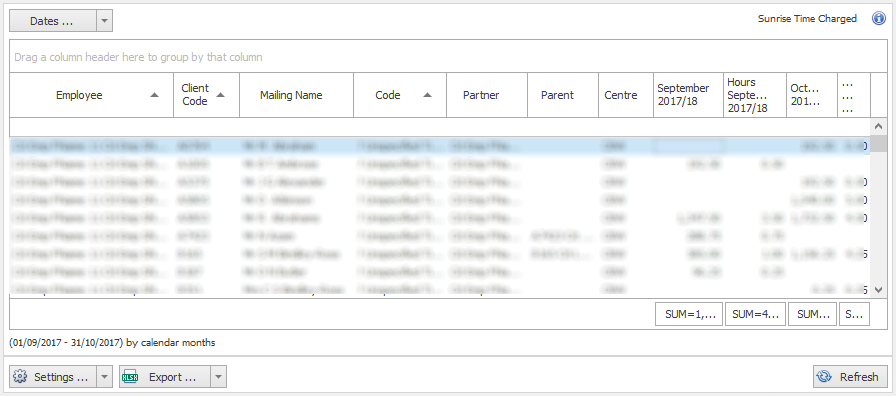
Task: Expand the Dates dropdown arrow
Action: point(104,21)
